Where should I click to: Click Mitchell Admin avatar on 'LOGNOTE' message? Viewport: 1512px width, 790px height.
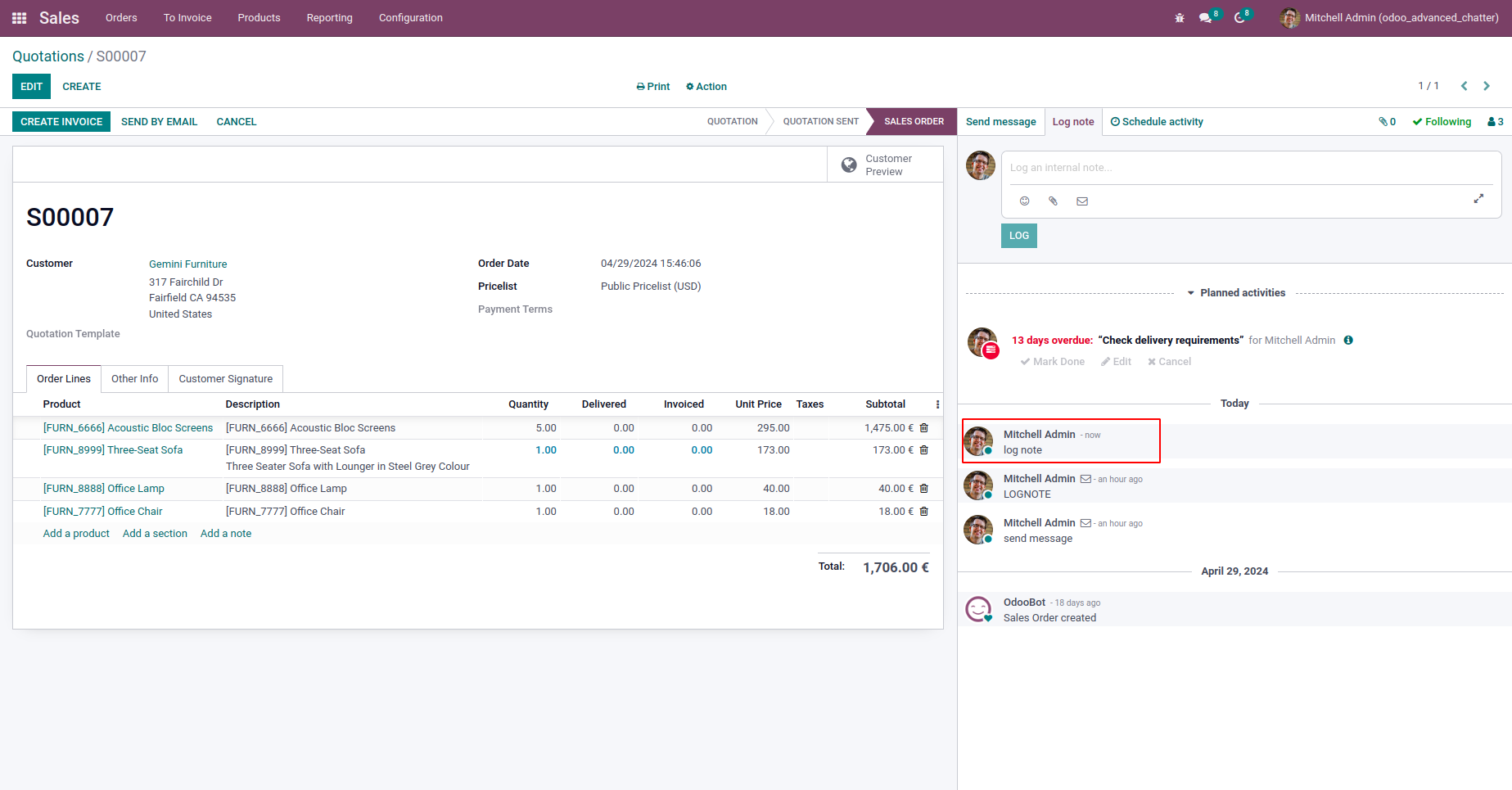coord(979,485)
